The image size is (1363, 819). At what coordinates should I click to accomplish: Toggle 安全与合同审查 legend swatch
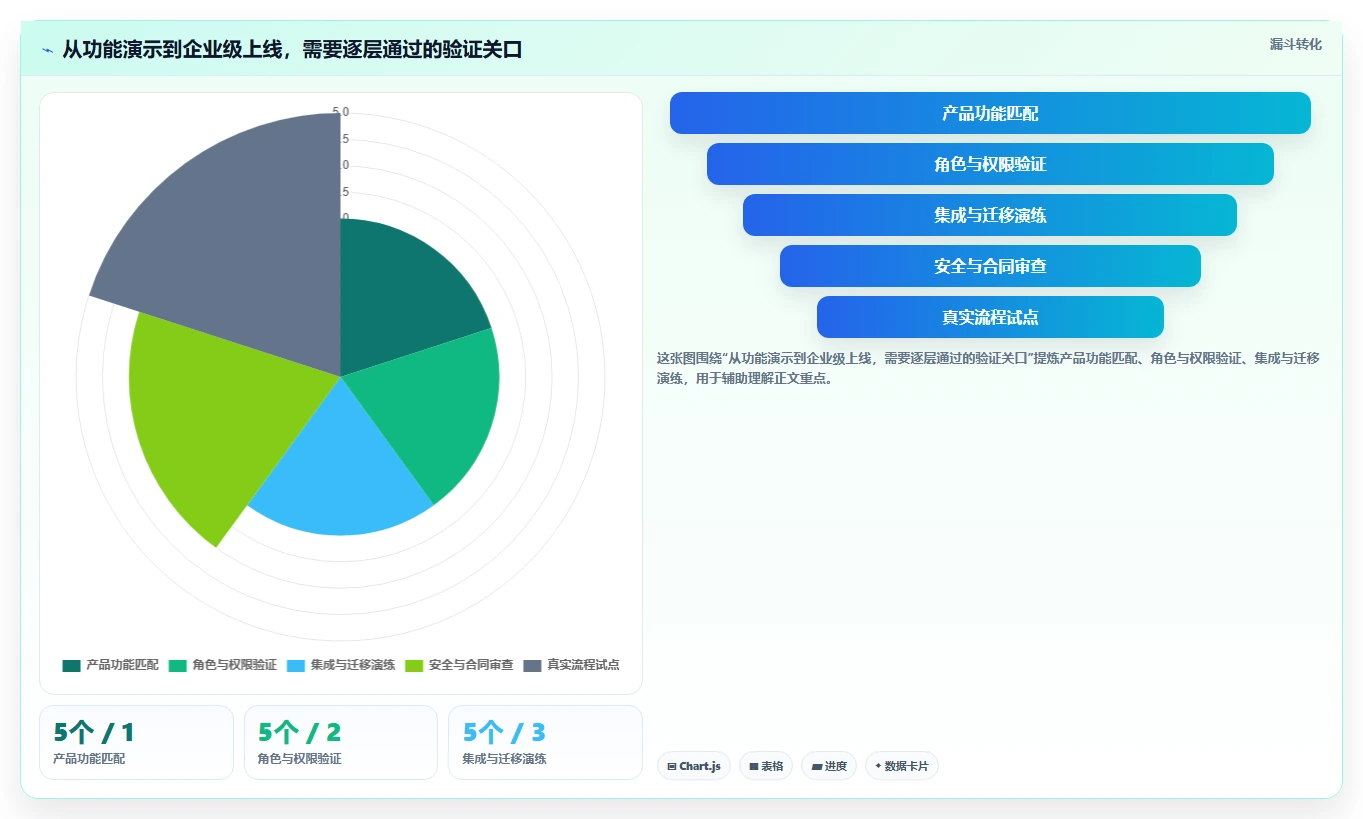414,665
